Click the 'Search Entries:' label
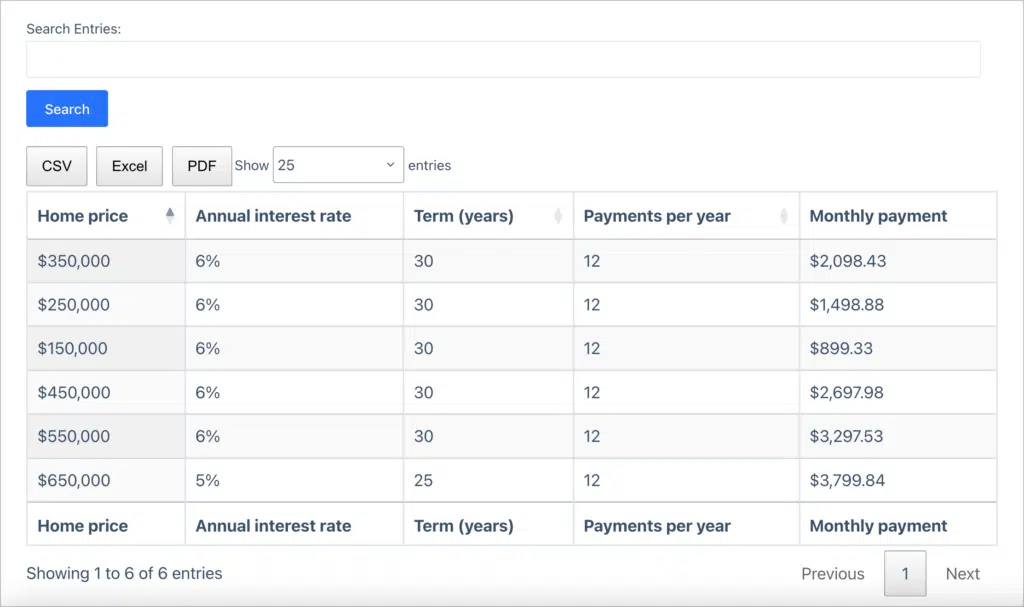 pyautogui.click(x=74, y=29)
